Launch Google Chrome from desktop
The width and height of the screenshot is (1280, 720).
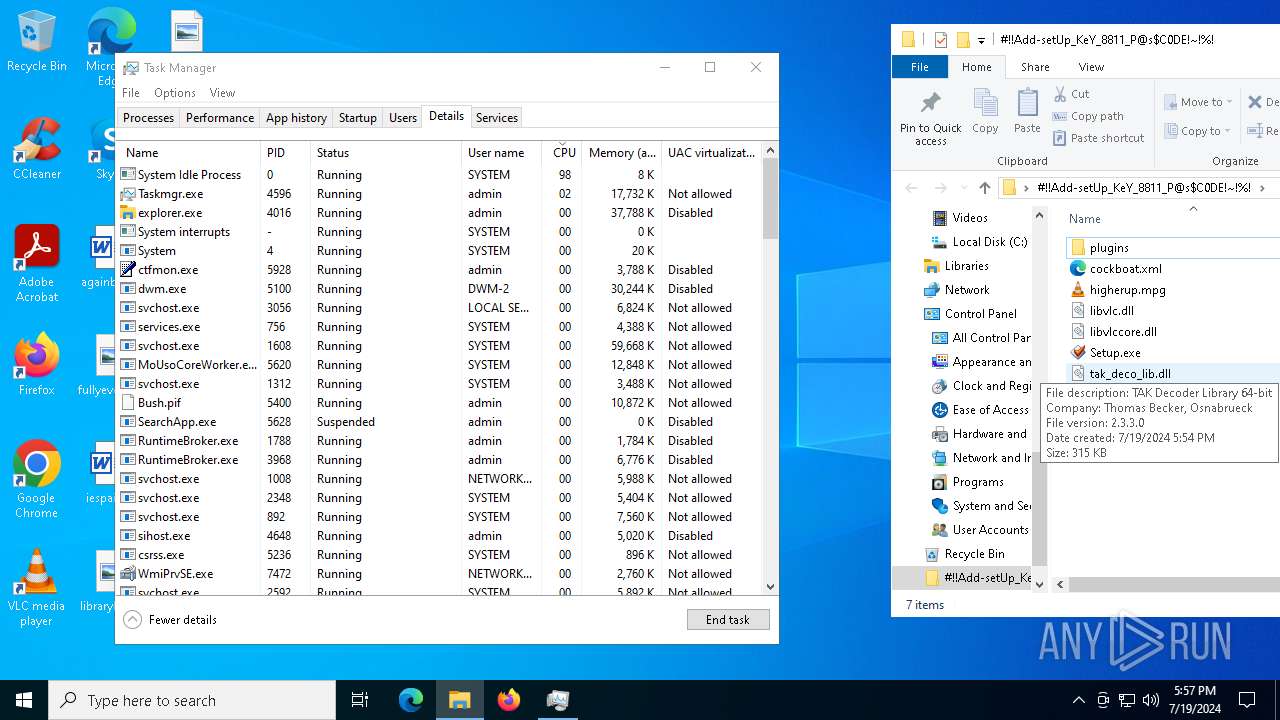pos(36,480)
